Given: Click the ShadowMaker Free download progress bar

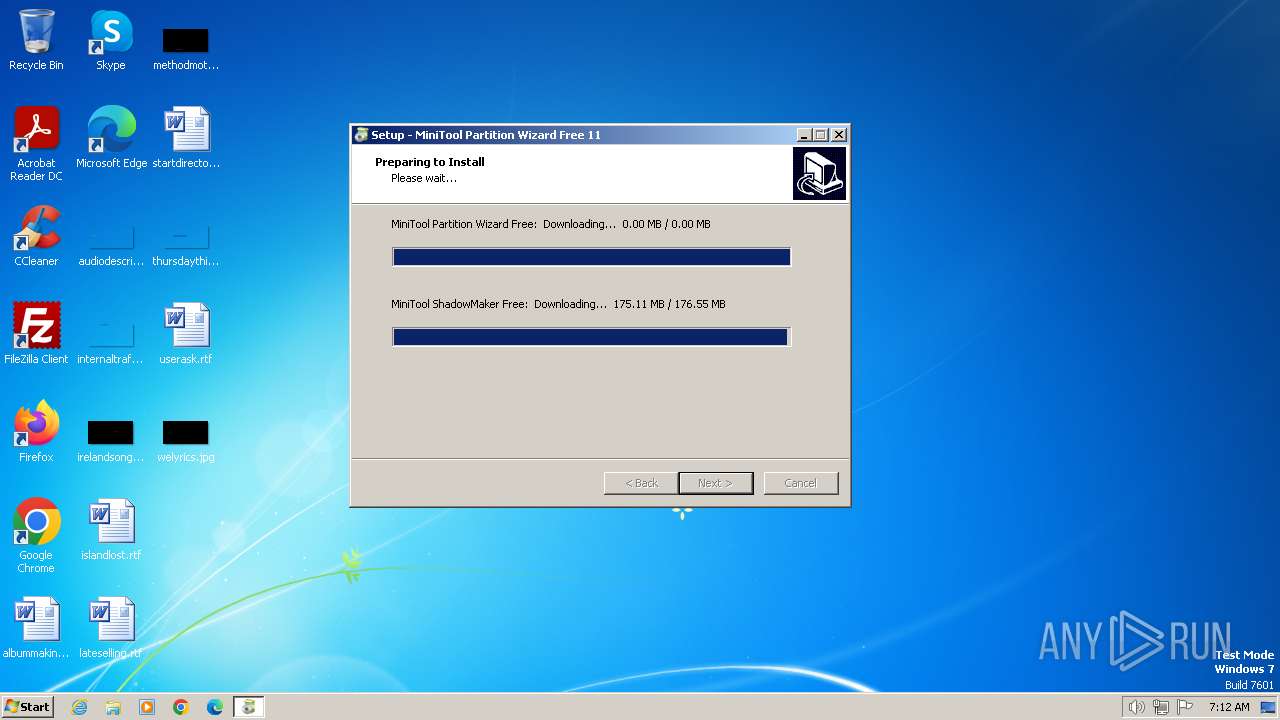Looking at the screenshot, I should coord(591,337).
